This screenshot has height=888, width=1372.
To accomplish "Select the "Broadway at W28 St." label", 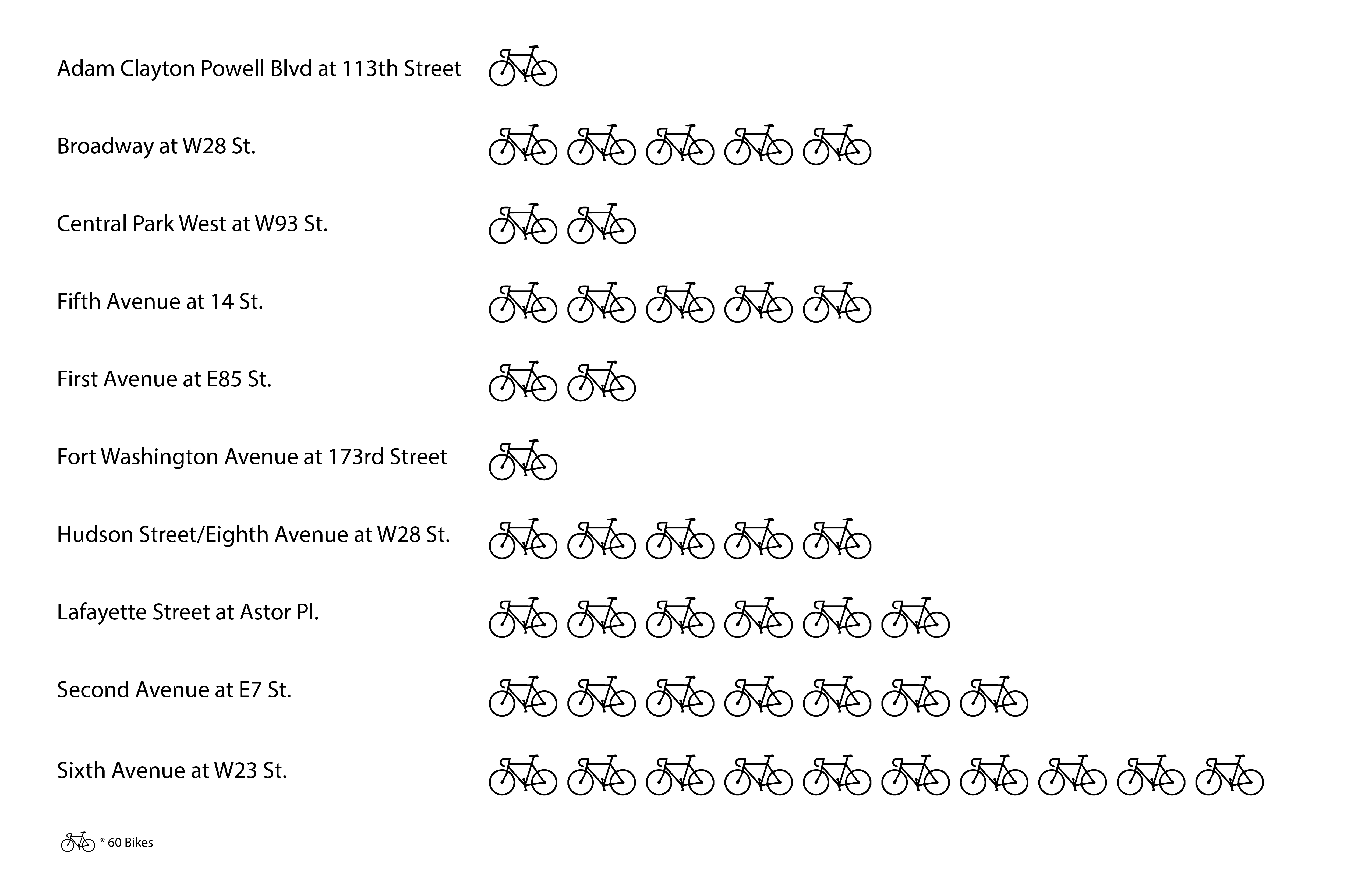I will [x=156, y=146].
